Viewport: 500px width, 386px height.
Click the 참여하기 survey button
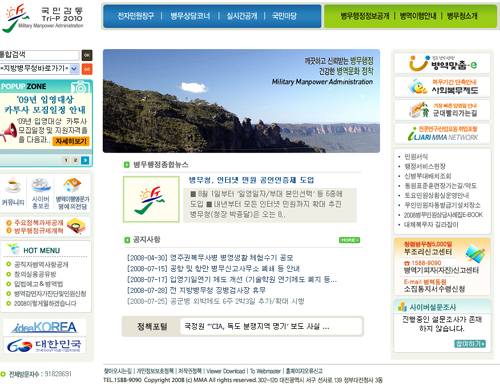coord(470,344)
